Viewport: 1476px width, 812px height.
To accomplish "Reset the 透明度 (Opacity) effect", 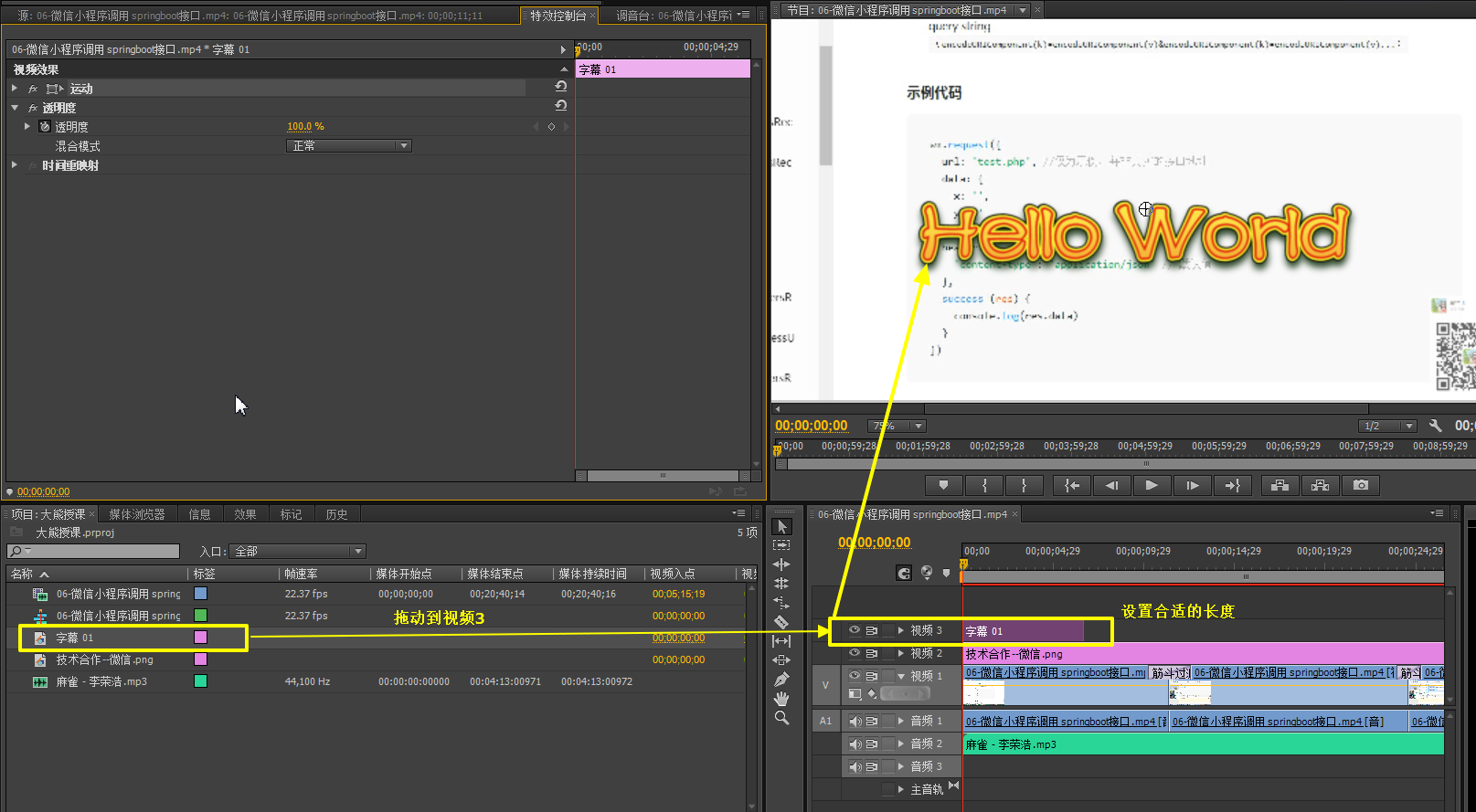I will (x=561, y=106).
